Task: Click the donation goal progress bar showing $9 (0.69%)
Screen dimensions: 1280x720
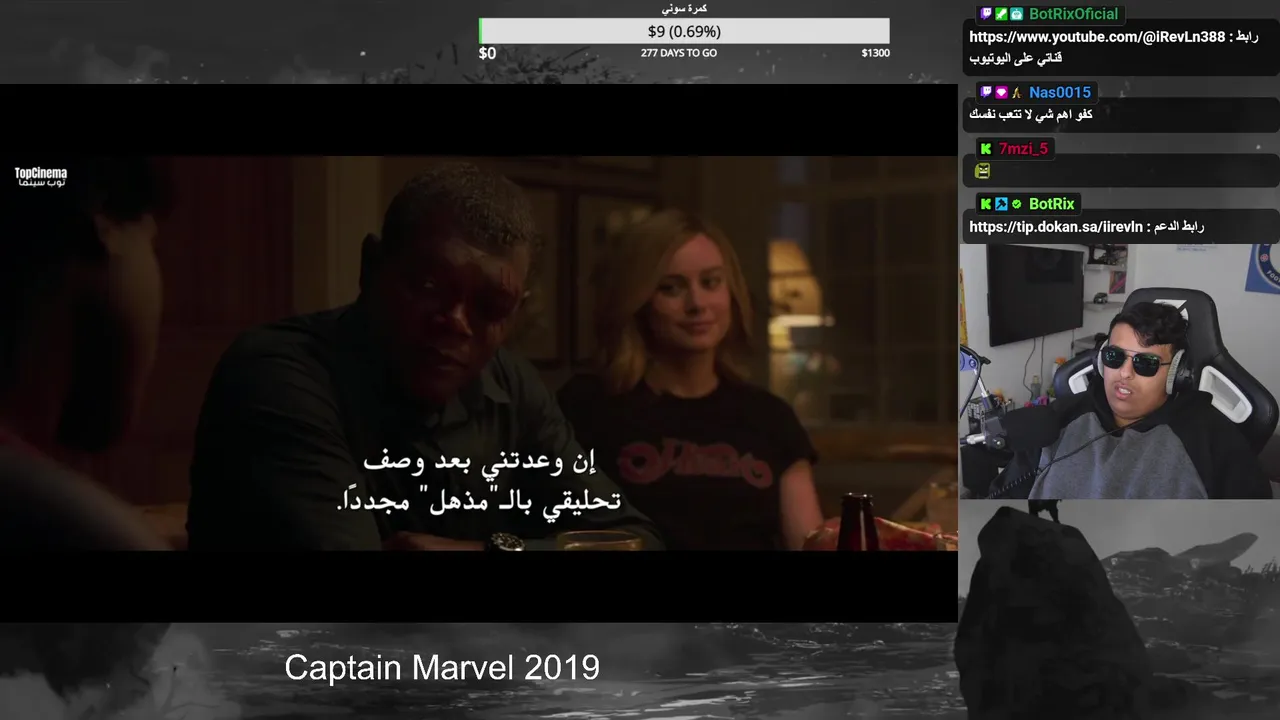Action: (684, 31)
